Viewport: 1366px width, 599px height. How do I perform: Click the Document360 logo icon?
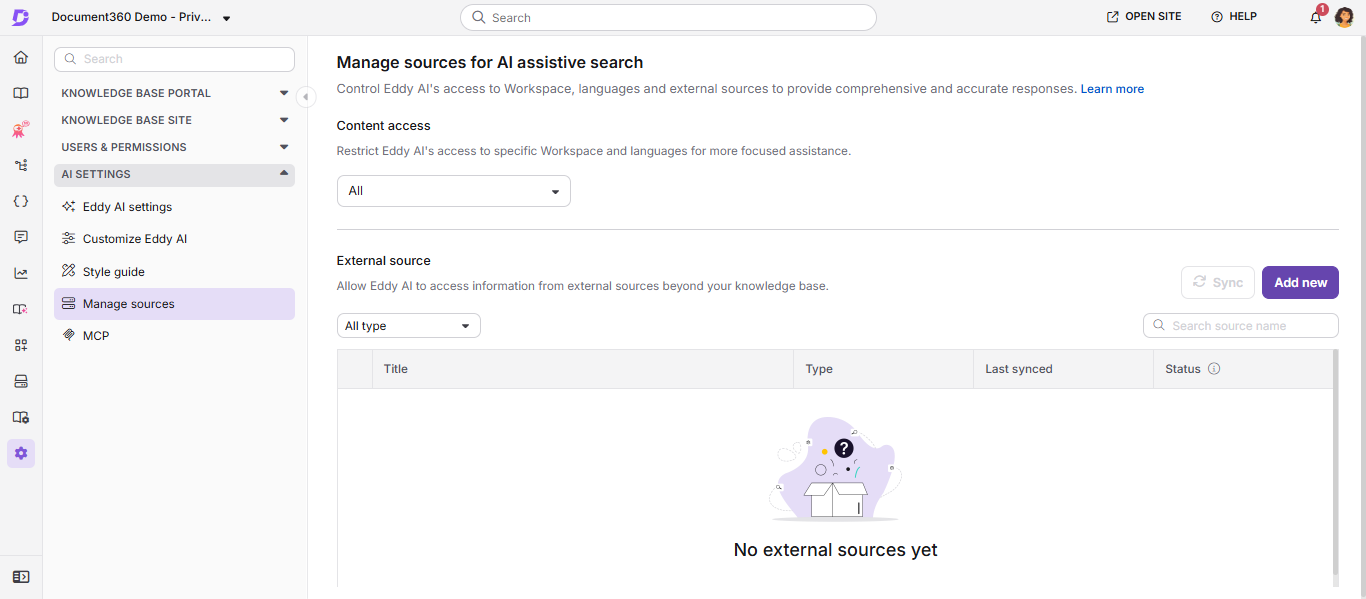tap(20, 17)
